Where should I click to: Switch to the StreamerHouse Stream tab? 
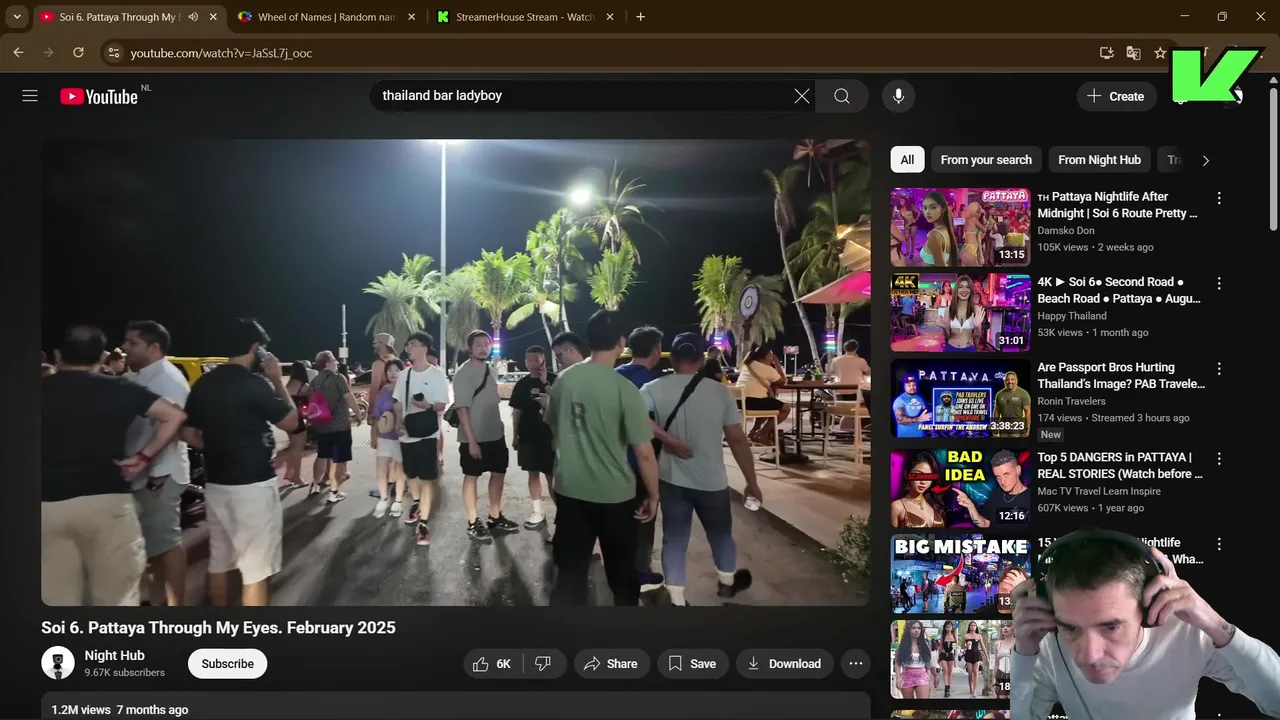coord(525,17)
